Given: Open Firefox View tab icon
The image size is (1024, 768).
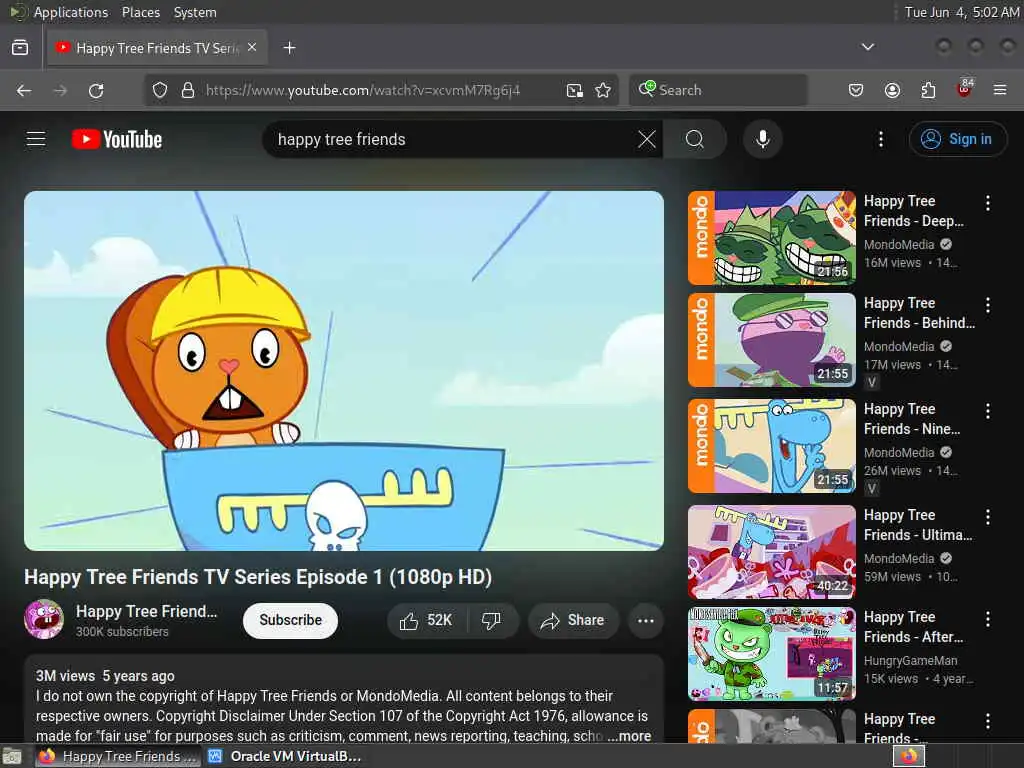Looking at the screenshot, I should coord(20,48).
